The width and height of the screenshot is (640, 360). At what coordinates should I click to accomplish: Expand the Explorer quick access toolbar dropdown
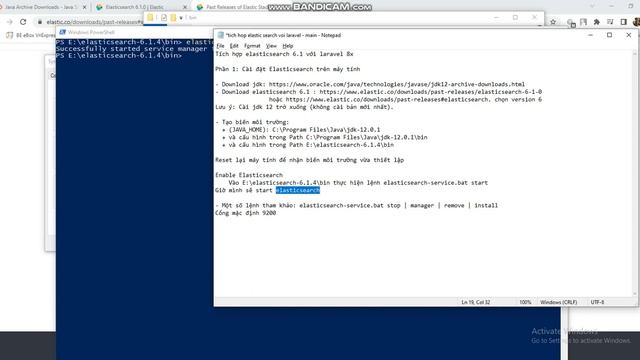181,18
